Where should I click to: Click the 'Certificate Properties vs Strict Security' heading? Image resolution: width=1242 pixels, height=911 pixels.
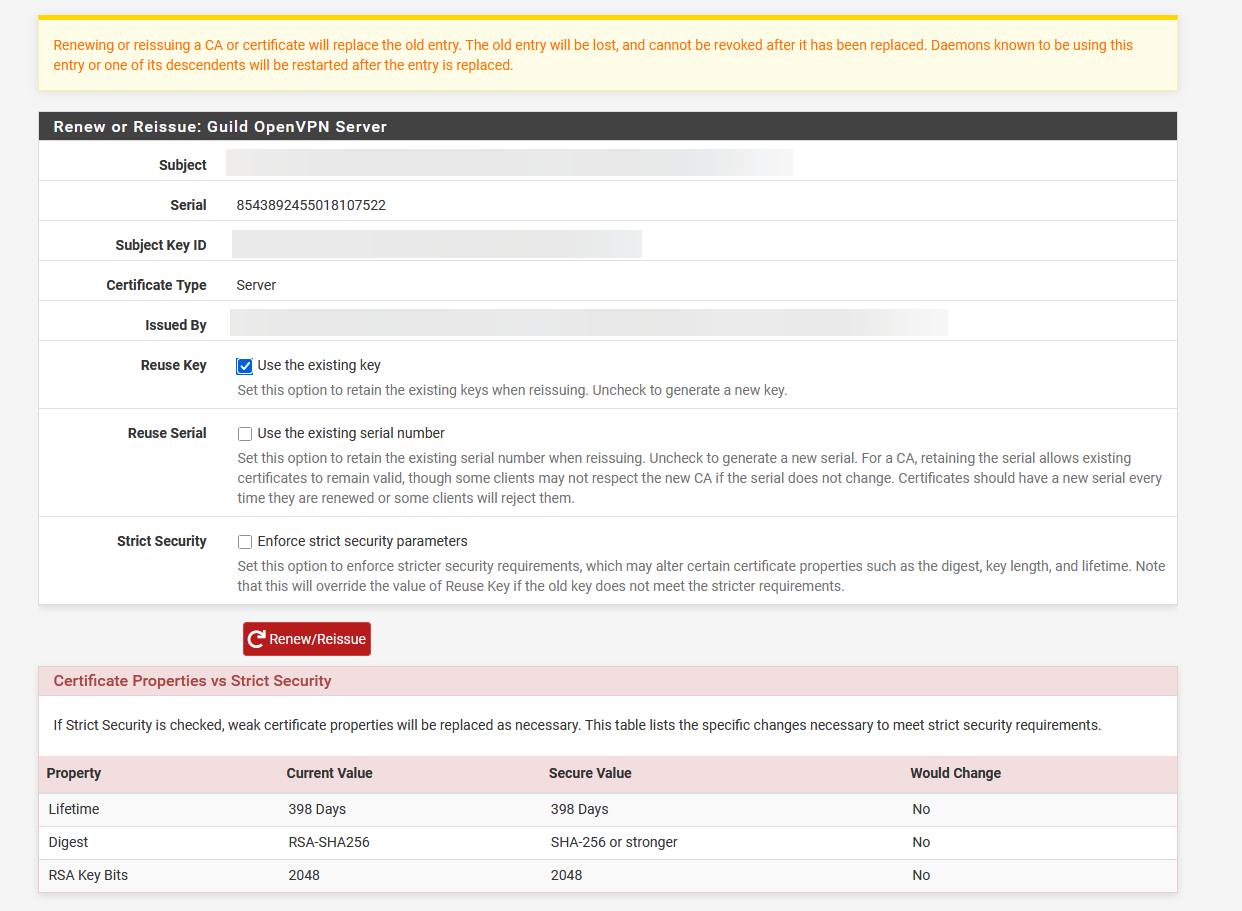(x=192, y=681)
